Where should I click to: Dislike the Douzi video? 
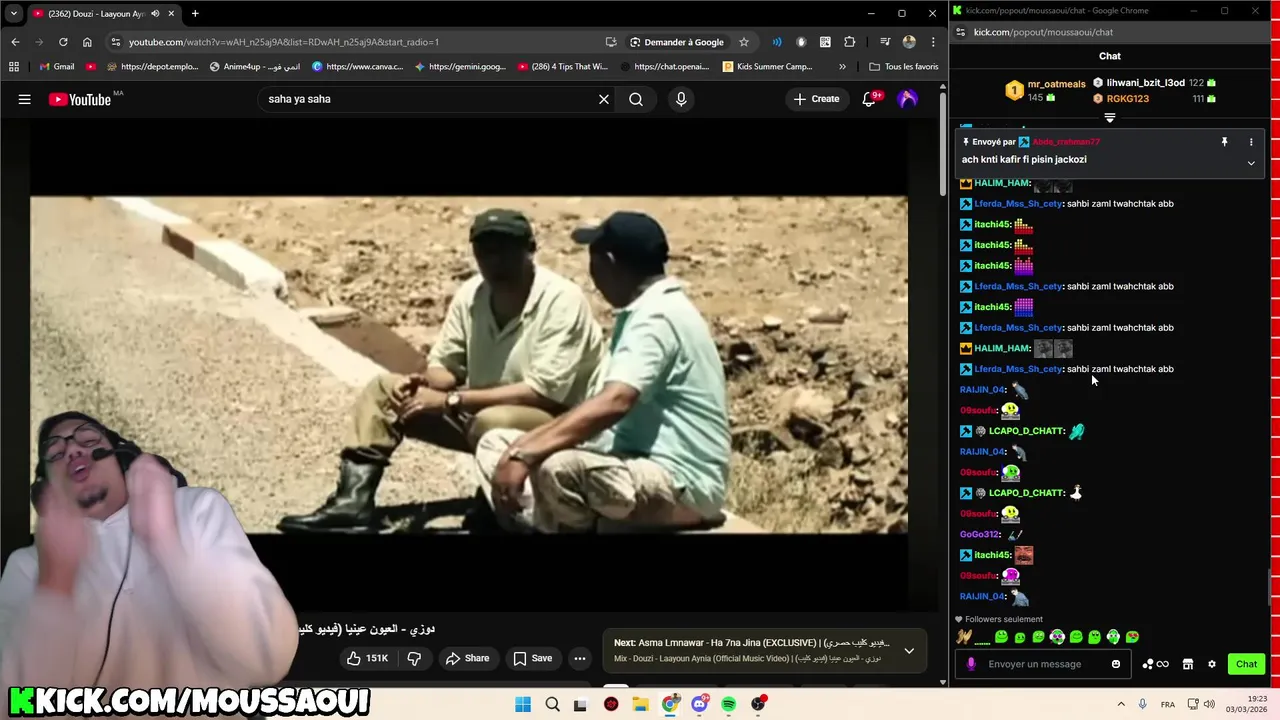pos(414,658)
